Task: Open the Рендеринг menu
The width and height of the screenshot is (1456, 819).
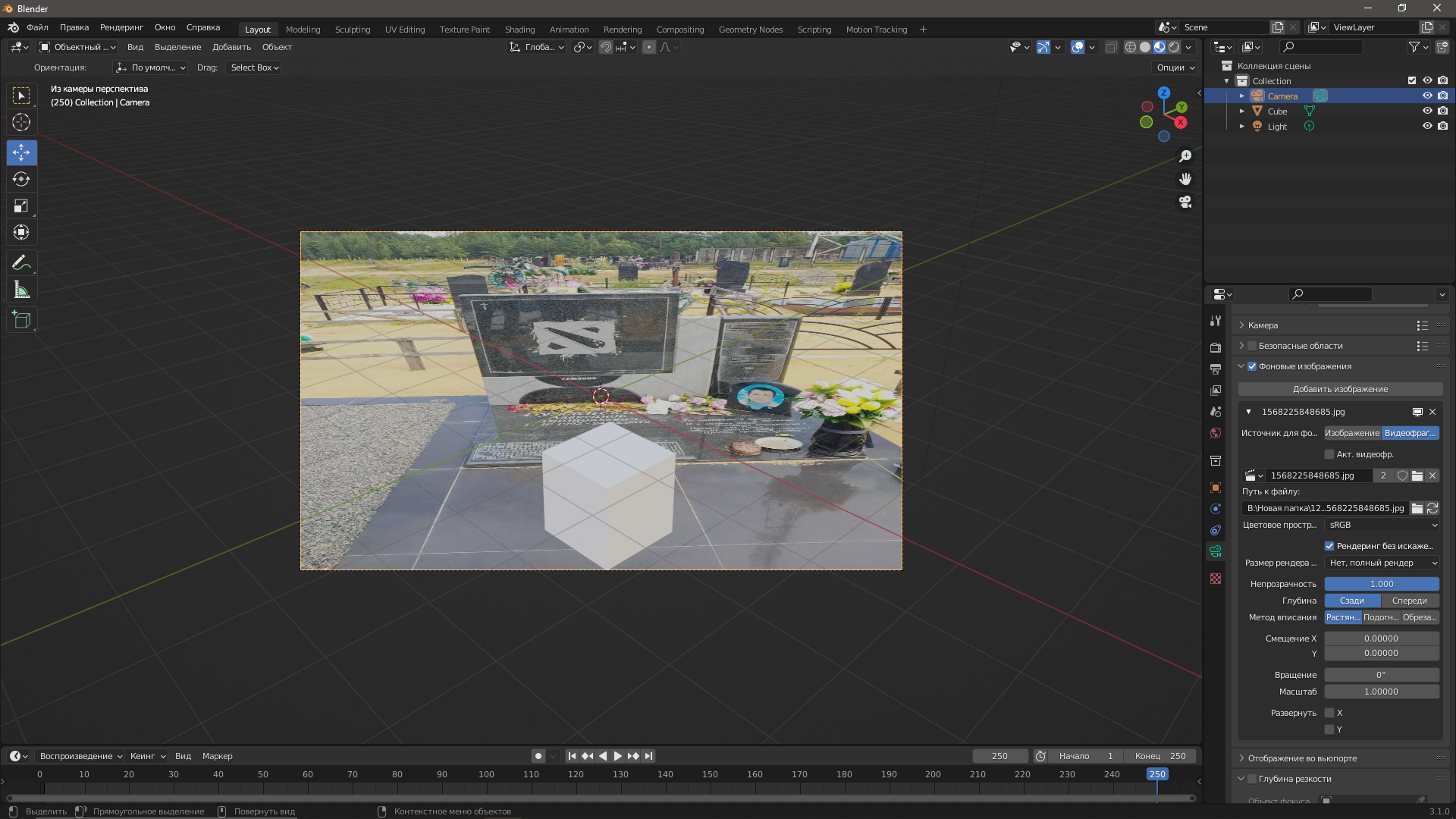Action: click(121, 27)
